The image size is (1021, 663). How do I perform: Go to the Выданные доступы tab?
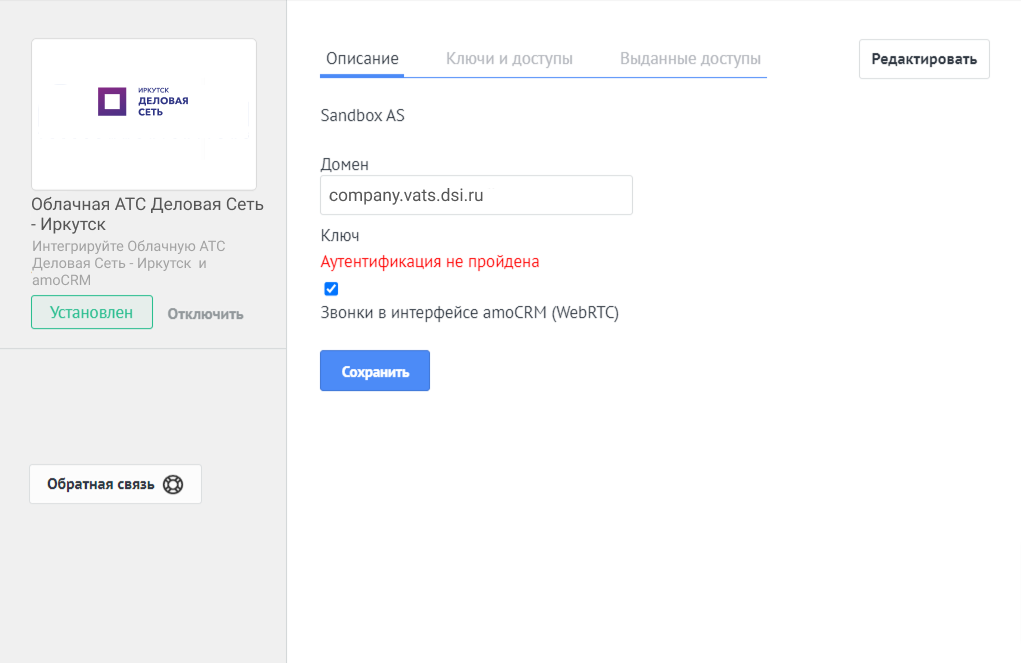click(x=690, y=59)
